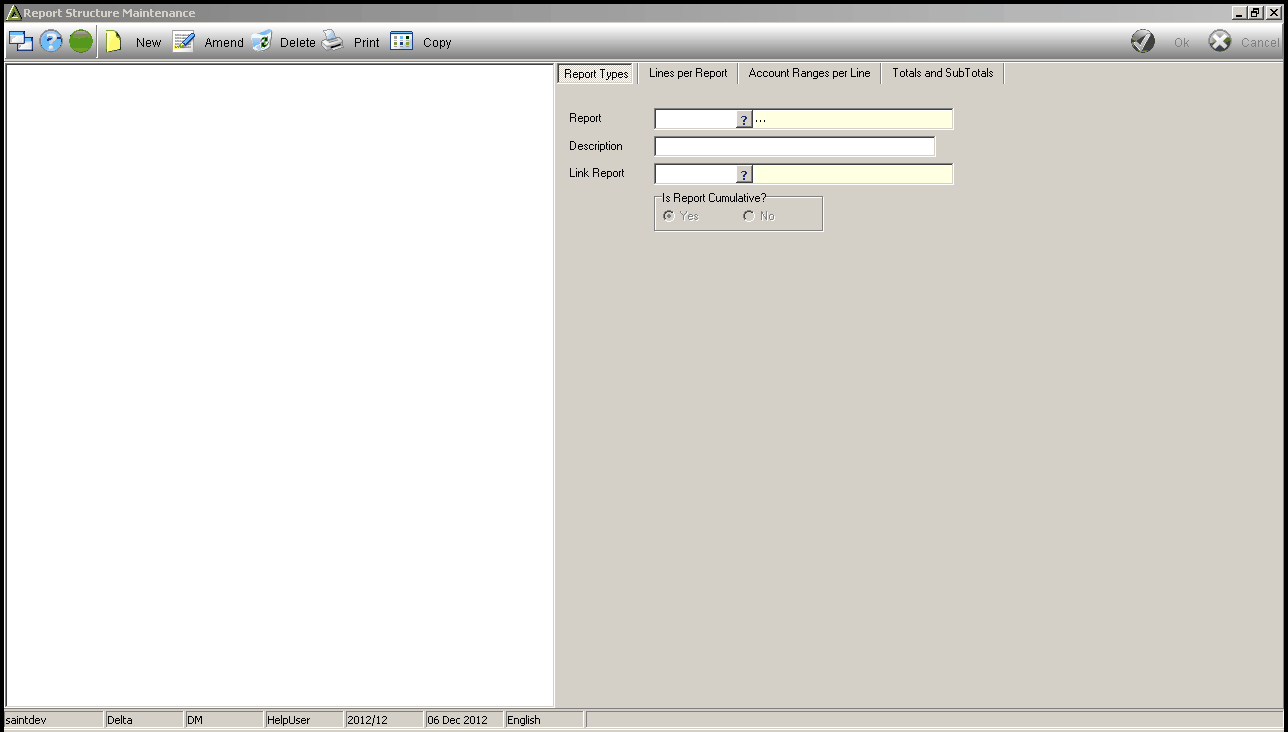Click the 06 Dec 2012 date entry
The image size is (1288, 732).
pos(464,720)
